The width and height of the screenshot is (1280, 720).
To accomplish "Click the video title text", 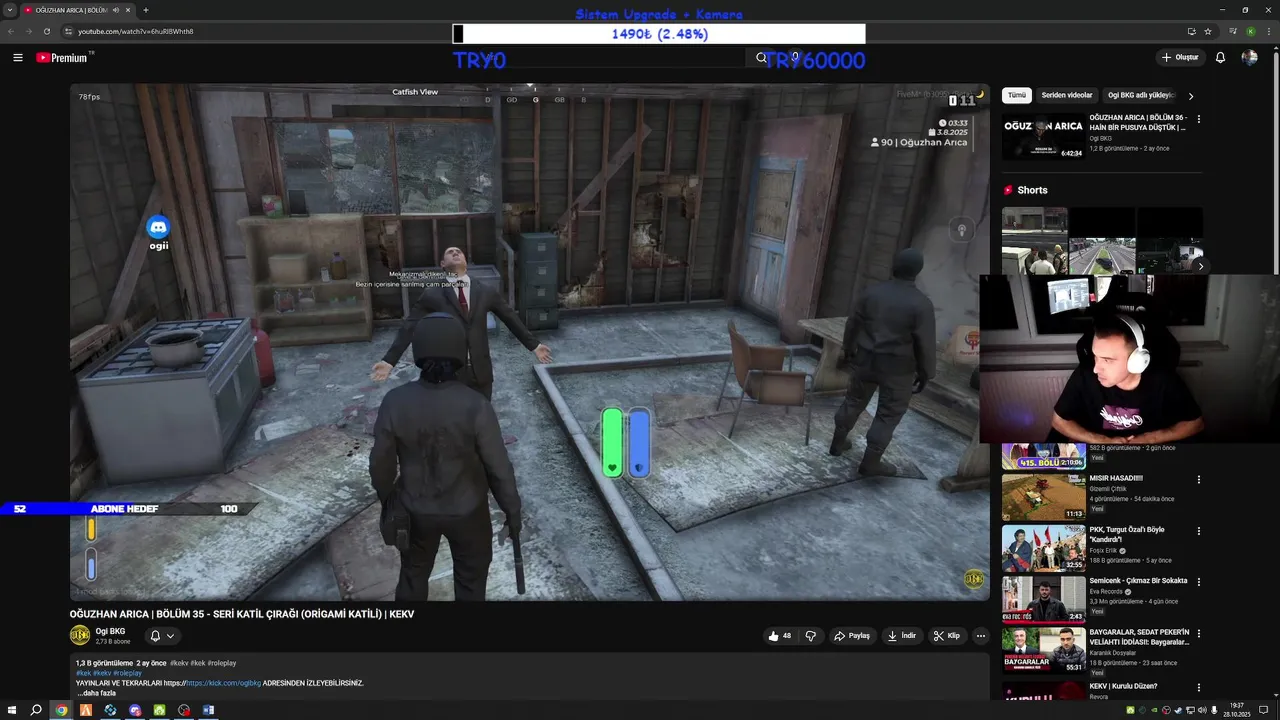I will pos(241,614).
